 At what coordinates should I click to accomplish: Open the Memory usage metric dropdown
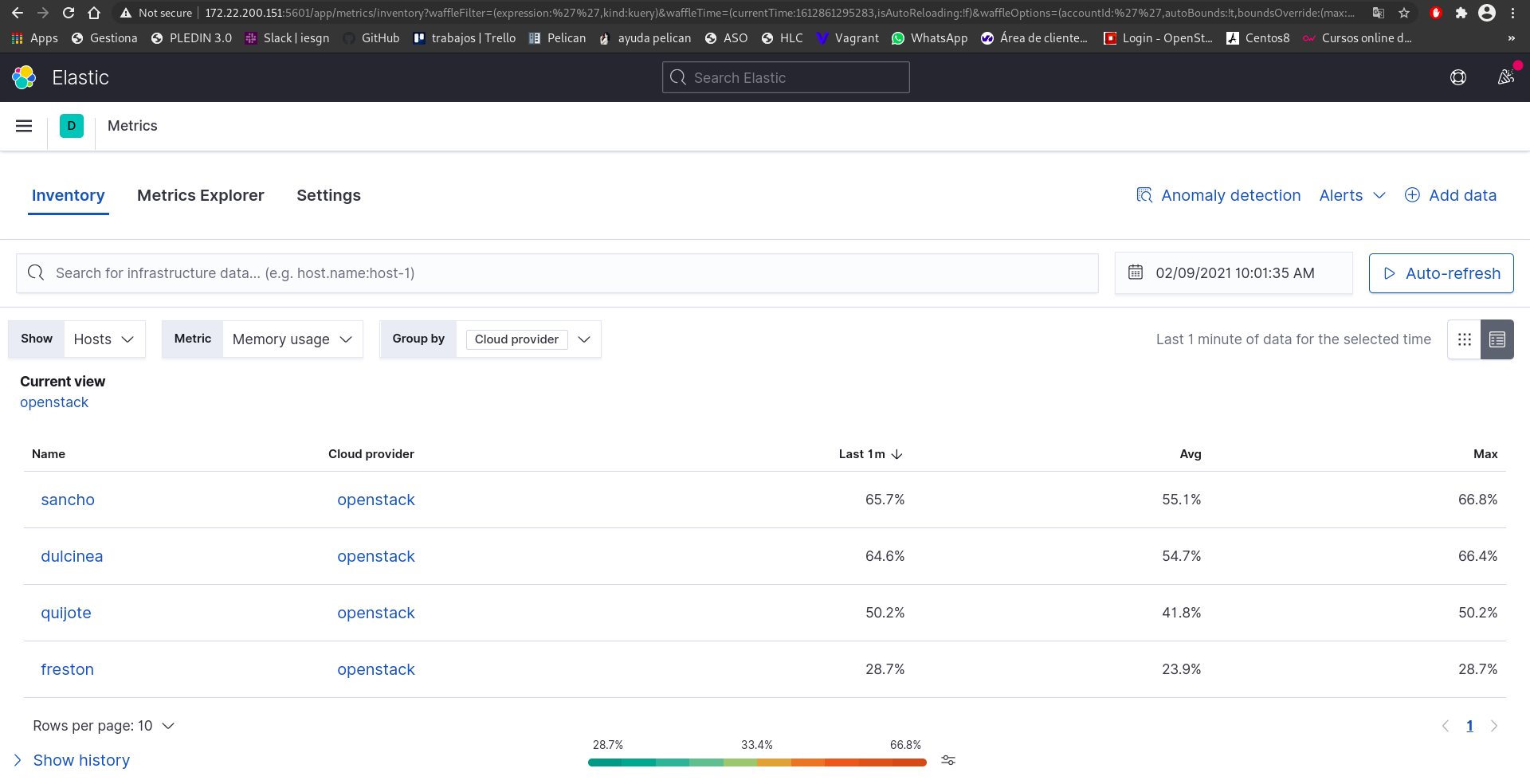(292, 339)
